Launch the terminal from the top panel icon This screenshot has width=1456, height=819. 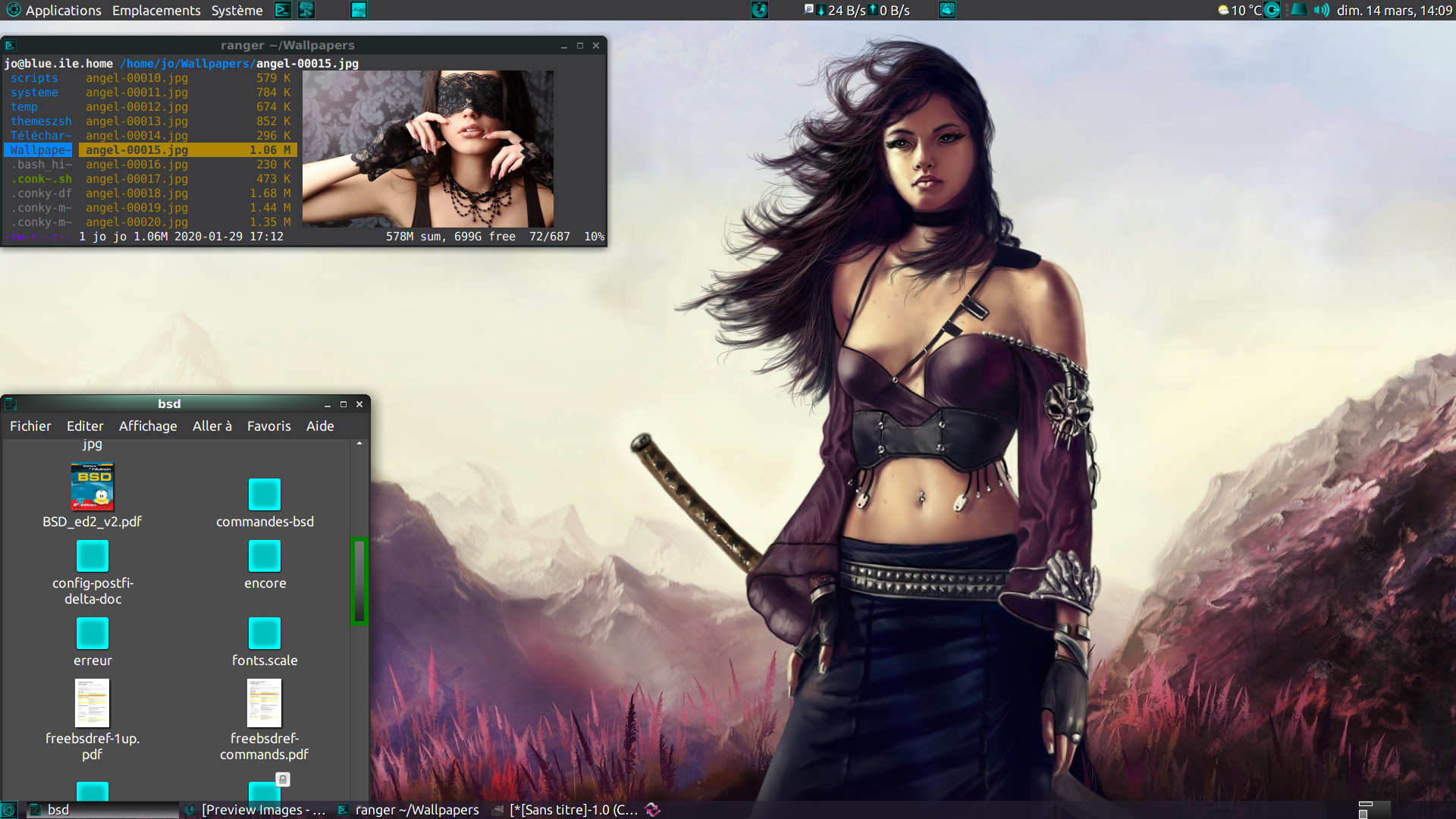(282, 10)
